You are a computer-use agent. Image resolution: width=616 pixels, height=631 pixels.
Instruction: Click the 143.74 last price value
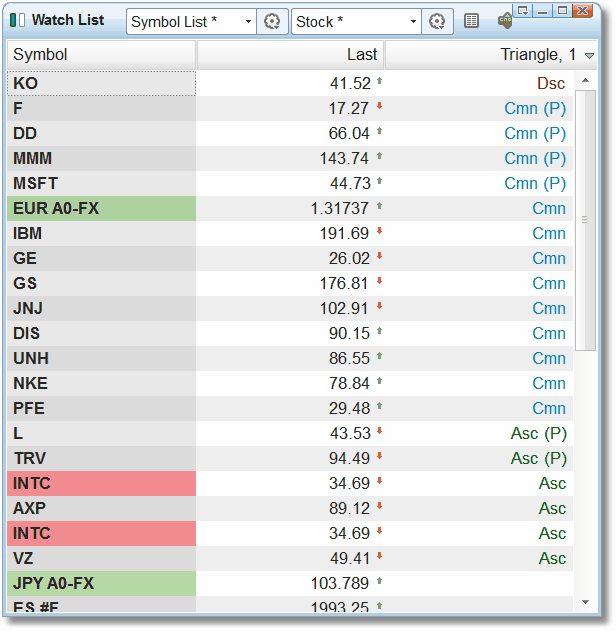344,159
